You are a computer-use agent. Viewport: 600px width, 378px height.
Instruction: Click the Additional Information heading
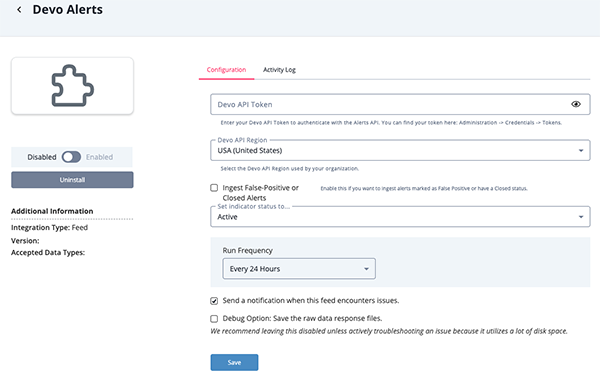(52, 211)
